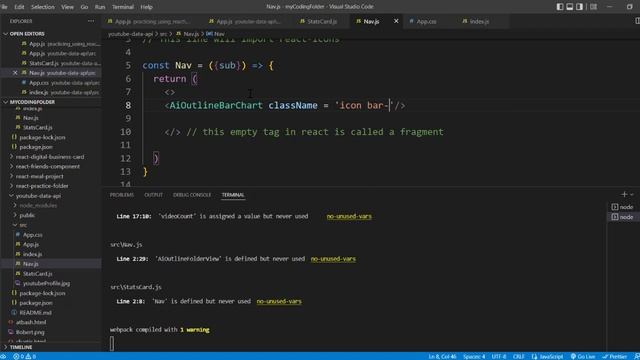Click Ln 8, Col 46 status item
Viewport: 640px width, 360px height.
tap(442, 356)
